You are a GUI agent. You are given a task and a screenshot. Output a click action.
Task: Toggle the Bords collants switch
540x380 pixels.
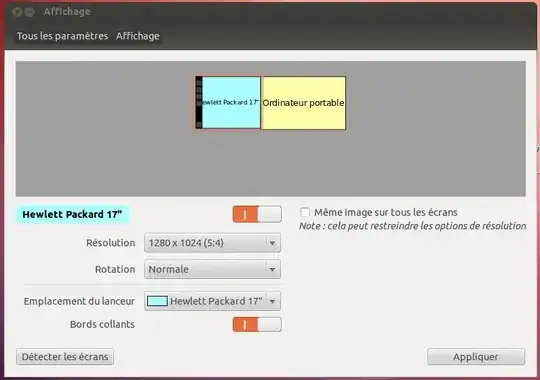(257, 325)
